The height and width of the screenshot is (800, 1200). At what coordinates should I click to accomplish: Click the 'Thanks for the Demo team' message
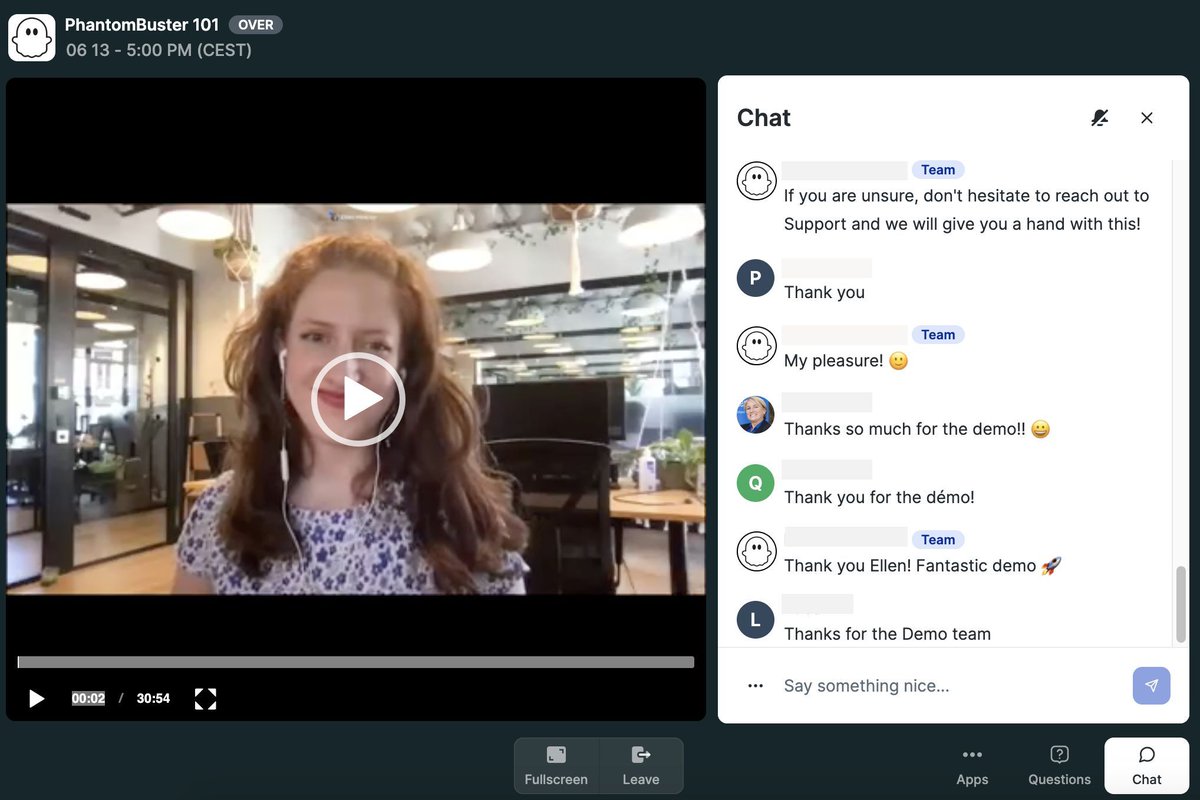tap(887, 634)
